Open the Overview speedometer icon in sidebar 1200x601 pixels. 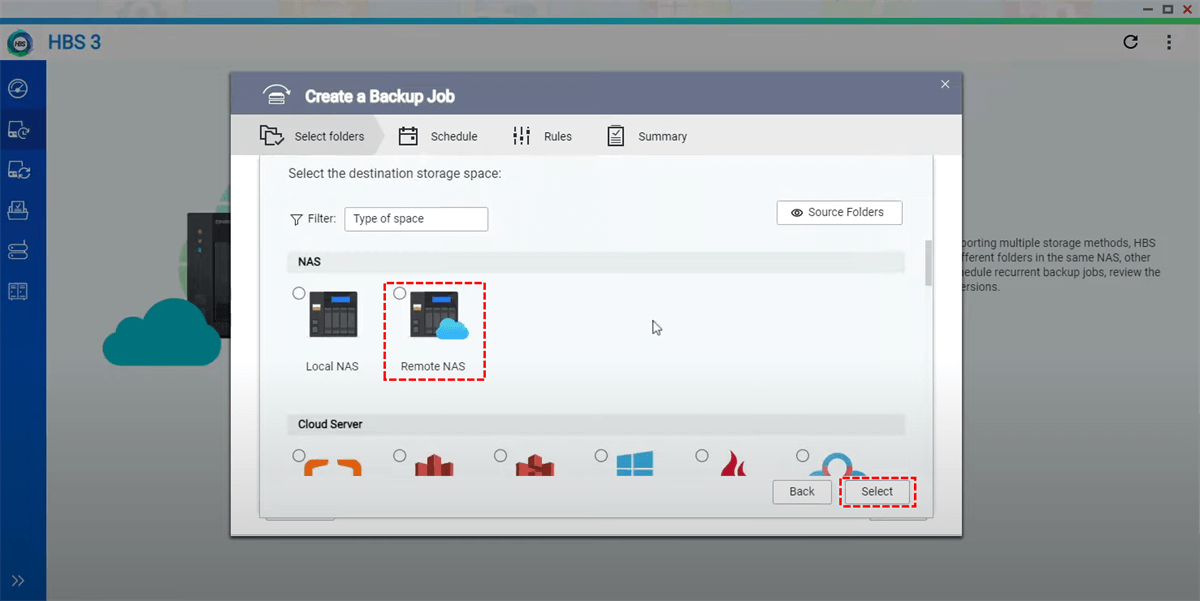pos(18,89)
